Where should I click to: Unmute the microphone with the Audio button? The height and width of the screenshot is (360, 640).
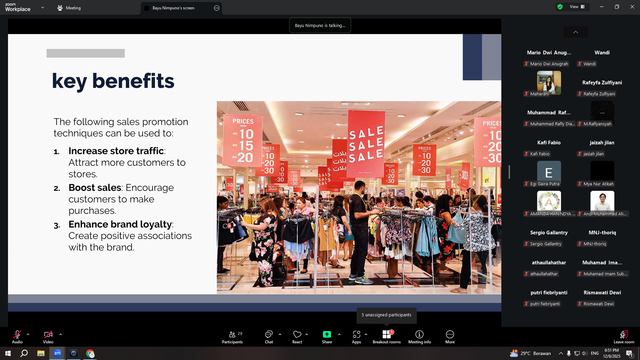(17, 337)
